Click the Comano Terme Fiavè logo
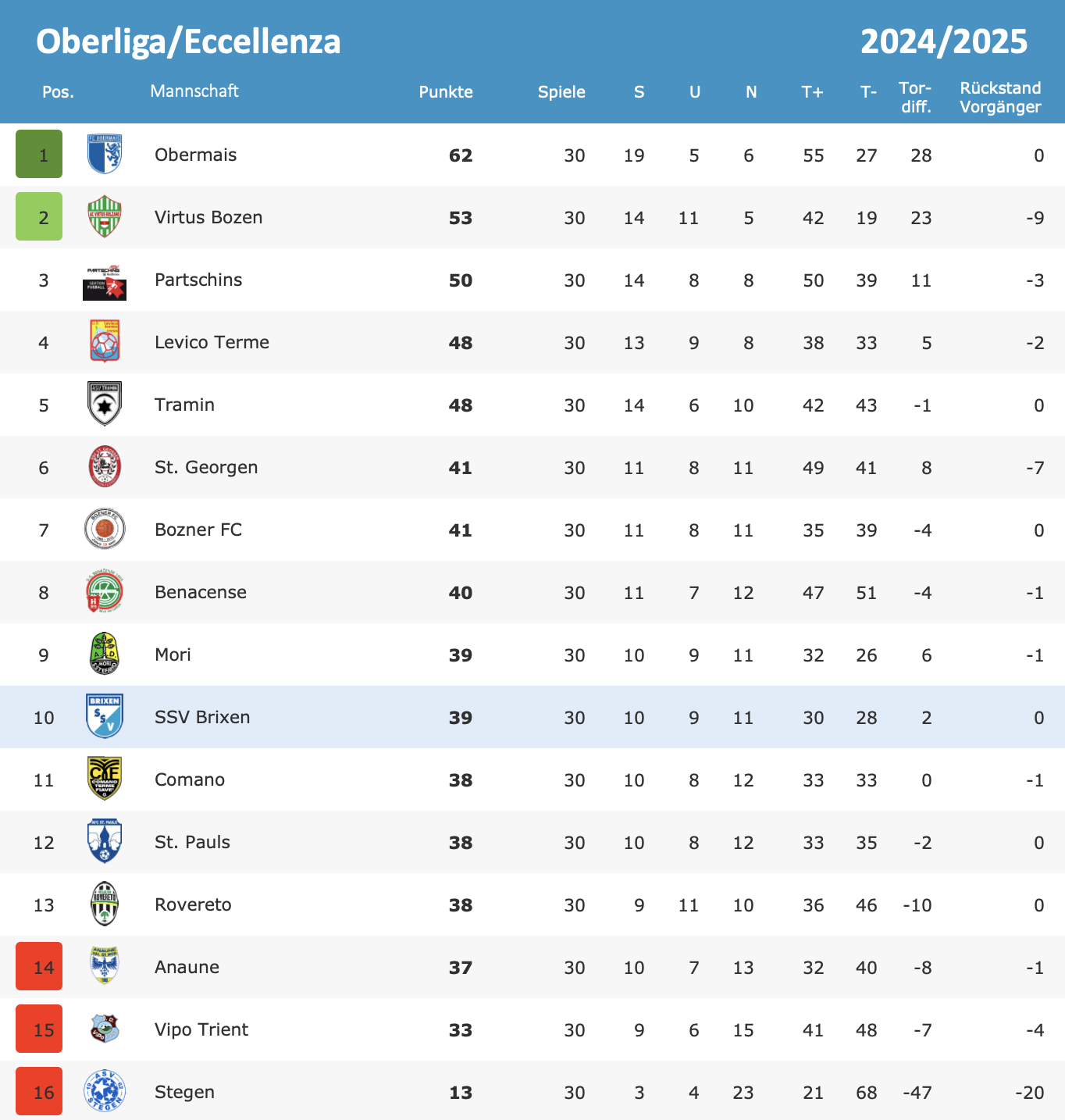1065x1120 pixels. click(x=105, y=779)
